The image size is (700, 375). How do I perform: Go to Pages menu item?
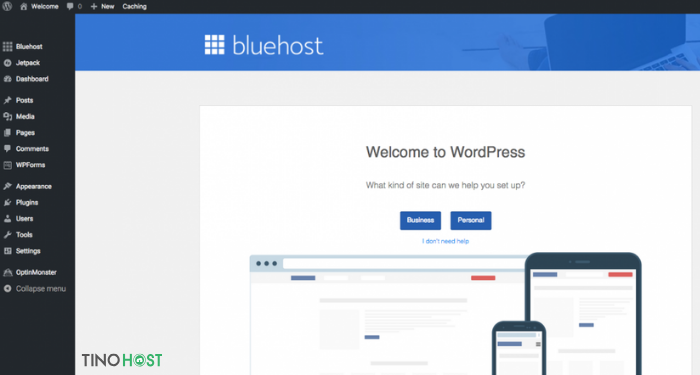pyautogui.click(x=25, y=133)
